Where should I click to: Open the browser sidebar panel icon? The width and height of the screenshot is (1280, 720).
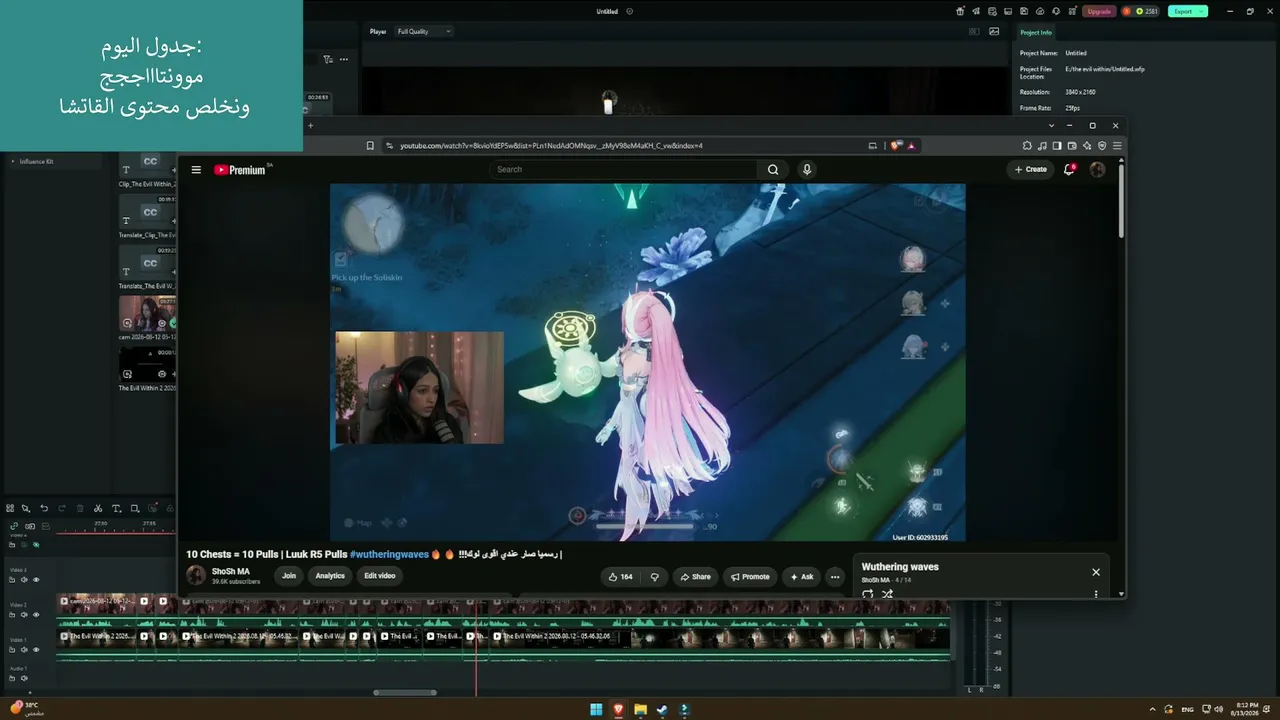coord(1057,146)
